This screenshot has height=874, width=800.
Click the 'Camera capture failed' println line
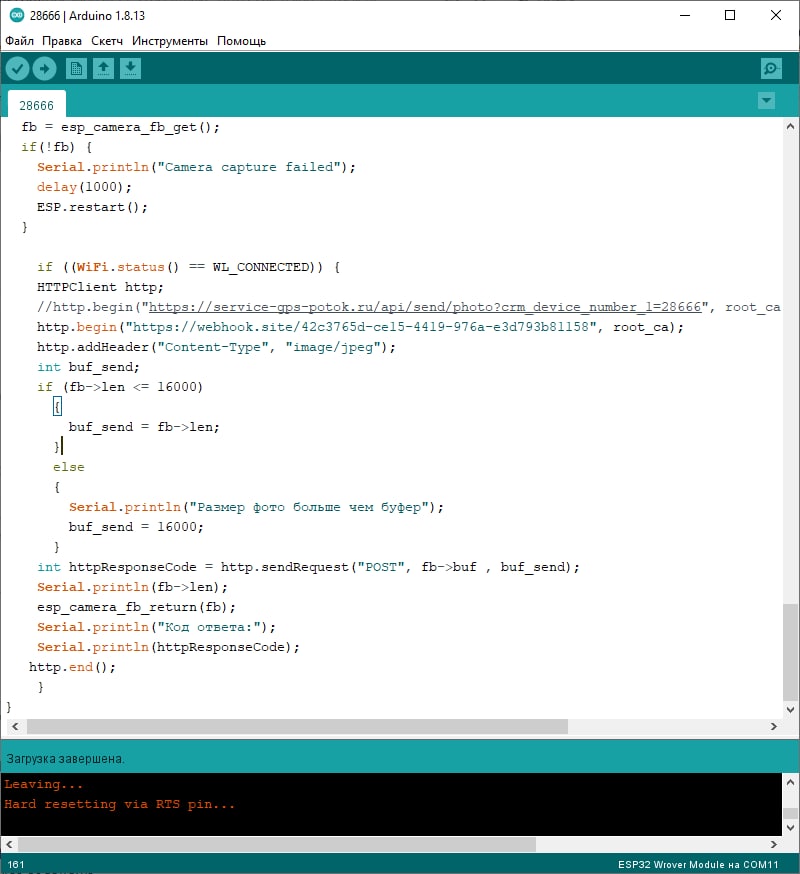(196, 167)
